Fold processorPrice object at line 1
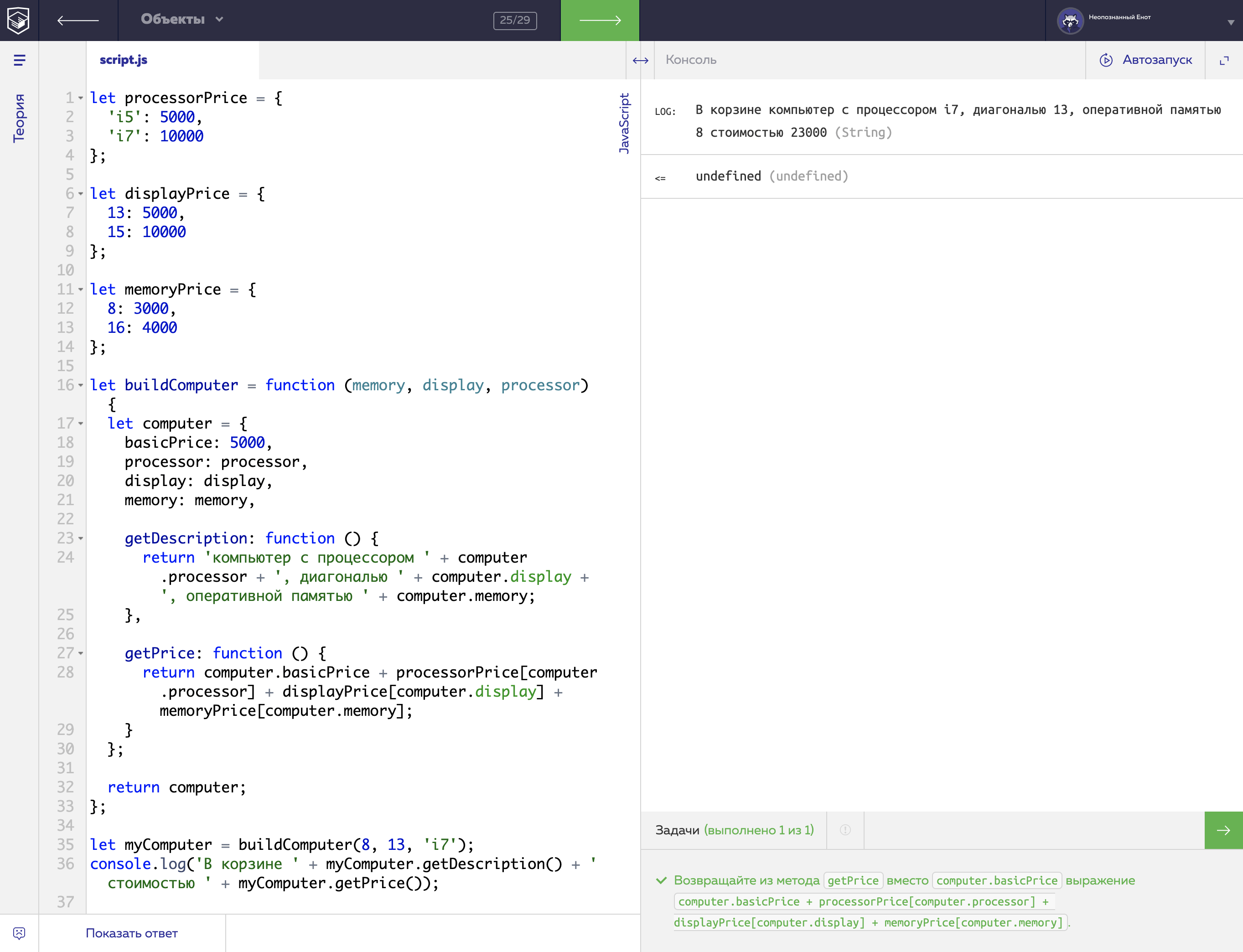1243x952 pixels. pyautogui.click(x=81, y=98)
